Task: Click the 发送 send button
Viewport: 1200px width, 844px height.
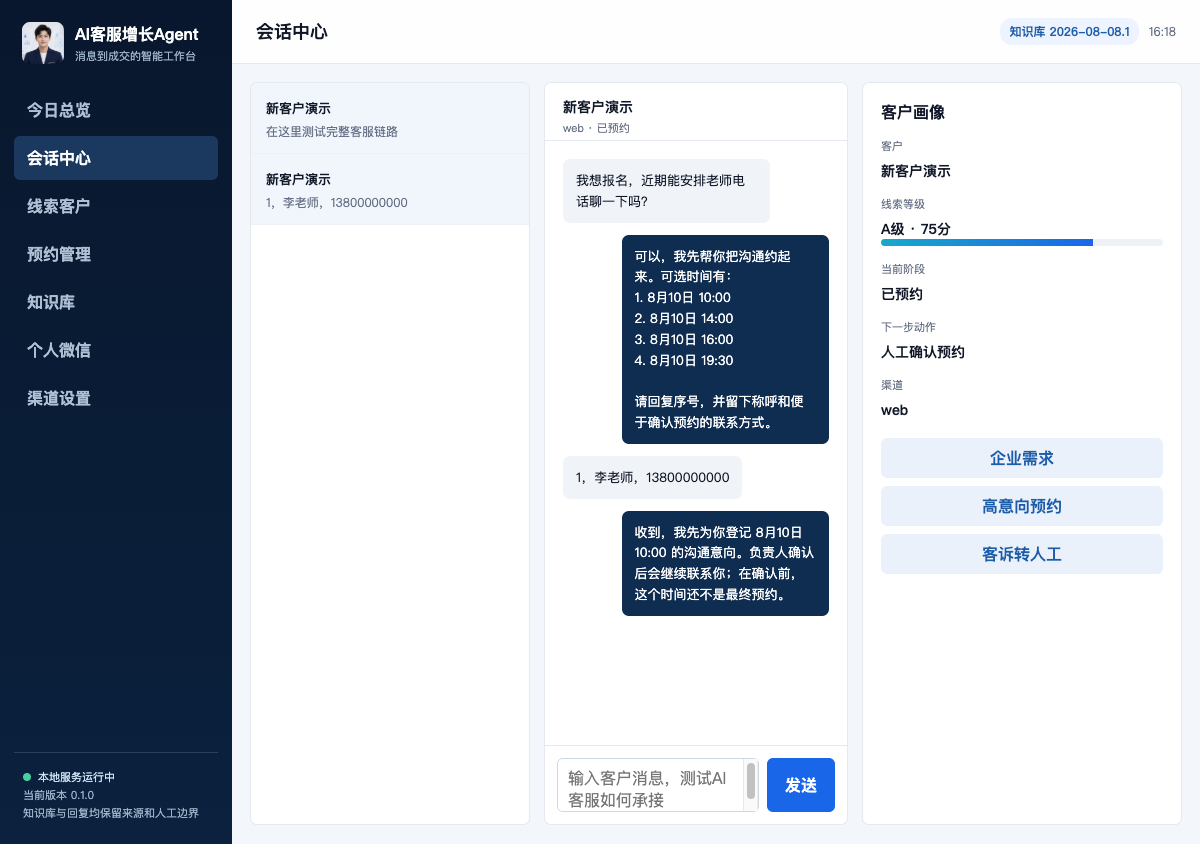Action: pyautogui.click(x=801, y=785)
